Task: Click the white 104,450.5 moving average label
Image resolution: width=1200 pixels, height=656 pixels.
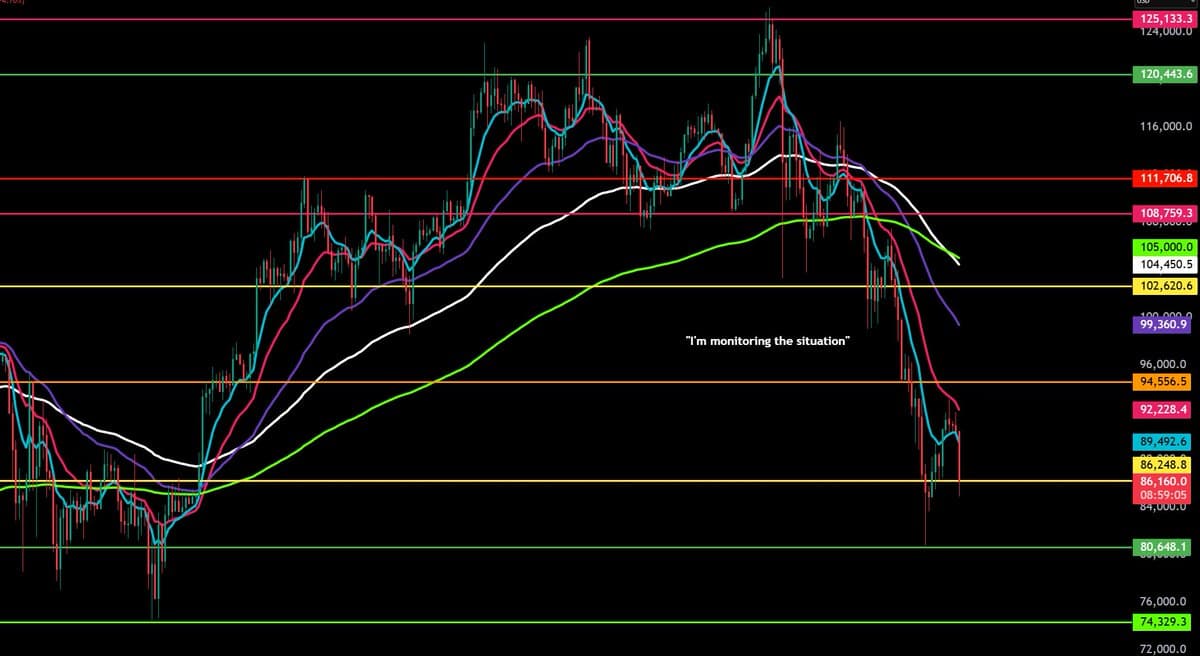Action: [1163, 265]
